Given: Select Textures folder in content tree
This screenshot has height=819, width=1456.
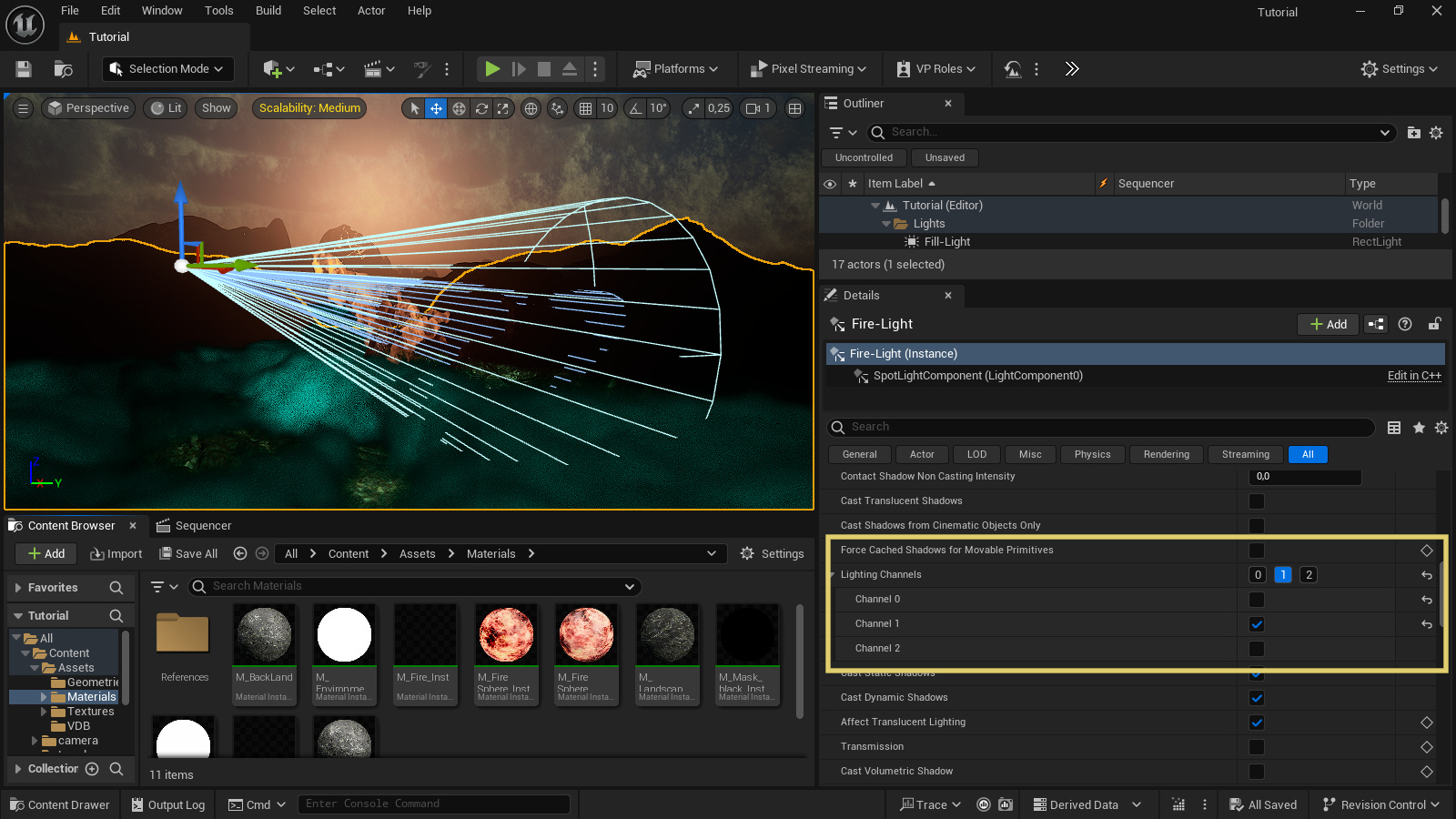Looking at the screenshot, I should tap(91, 713).
